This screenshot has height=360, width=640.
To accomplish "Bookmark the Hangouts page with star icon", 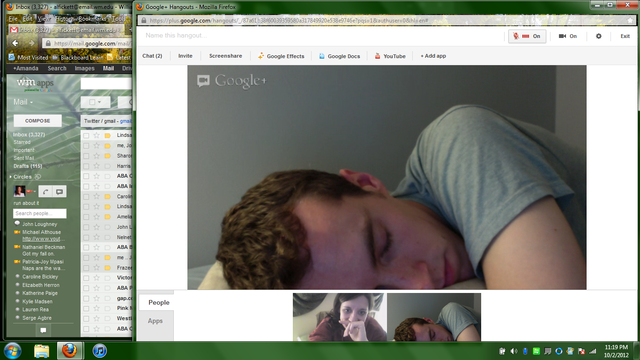I will coord(630,20).
